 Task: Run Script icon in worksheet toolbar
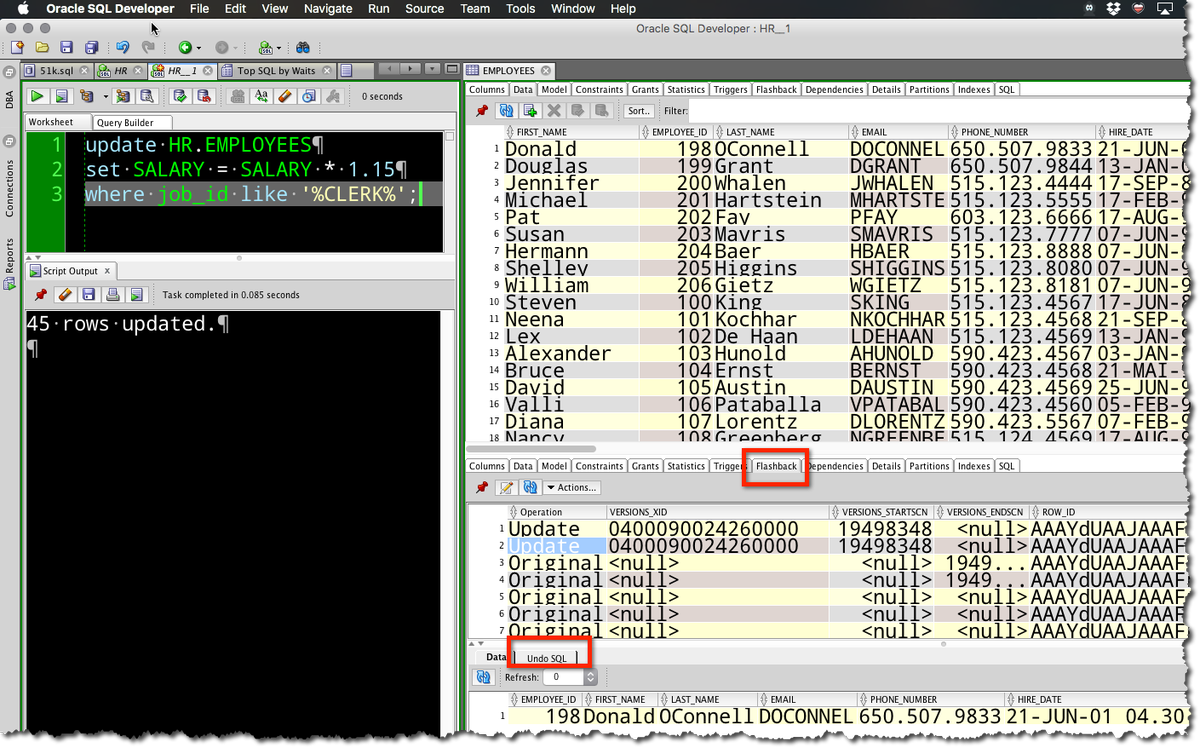click(61, 96)
